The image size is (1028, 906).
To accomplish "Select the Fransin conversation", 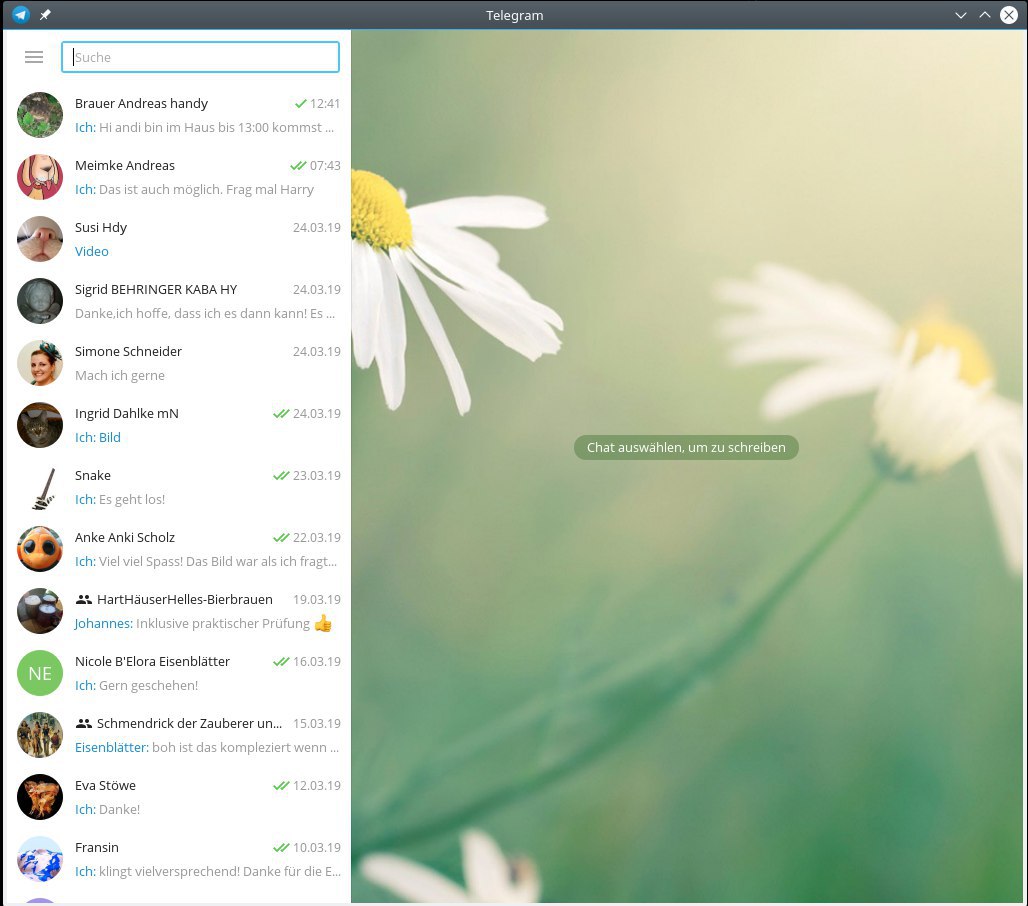I will pos(180,859).
